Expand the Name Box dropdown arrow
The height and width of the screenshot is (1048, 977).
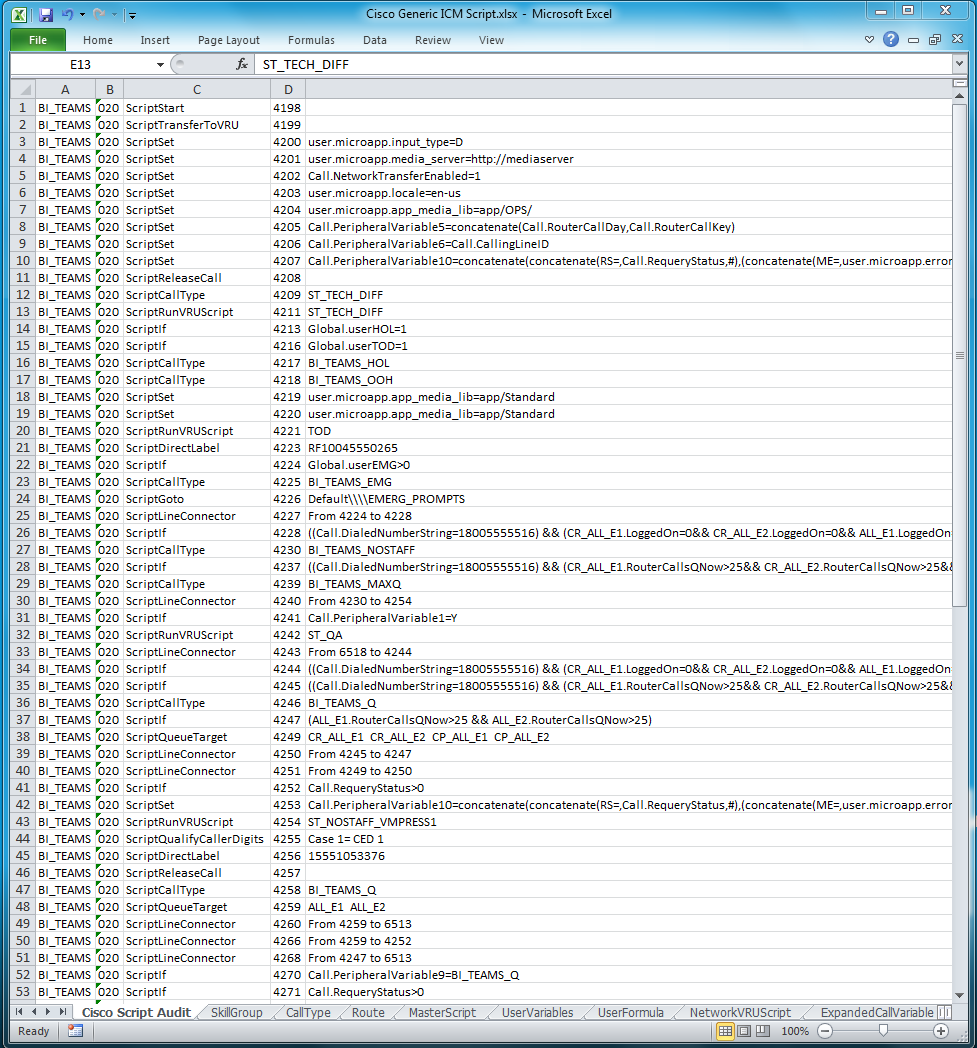point(160,65)
